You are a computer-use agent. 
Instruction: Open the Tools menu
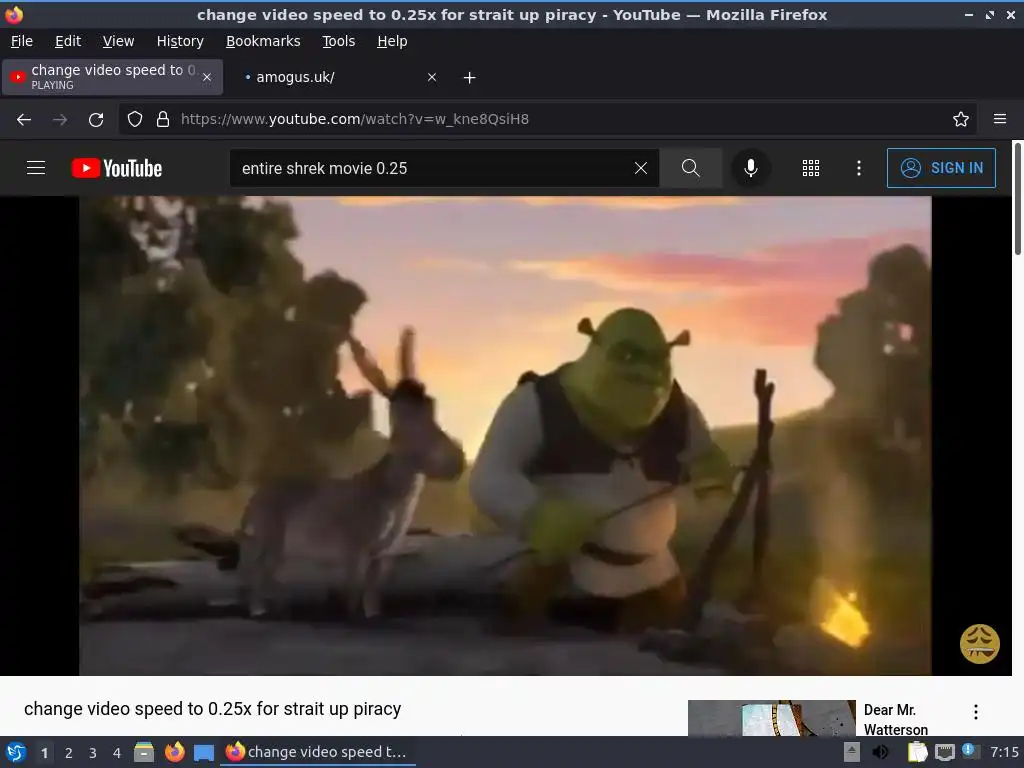point(338,41)
